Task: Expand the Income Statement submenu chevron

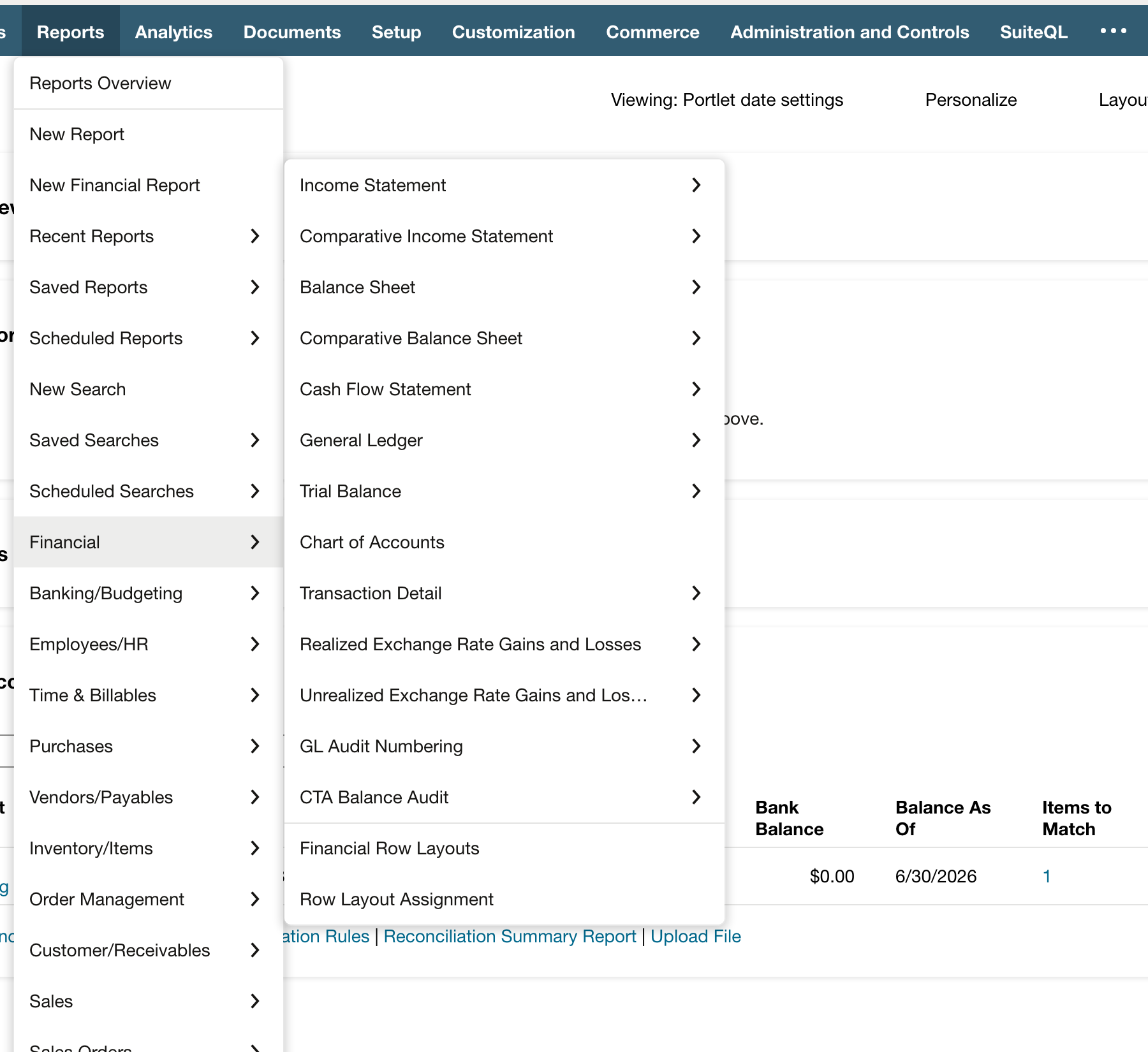Action: (x=696, y=185)
